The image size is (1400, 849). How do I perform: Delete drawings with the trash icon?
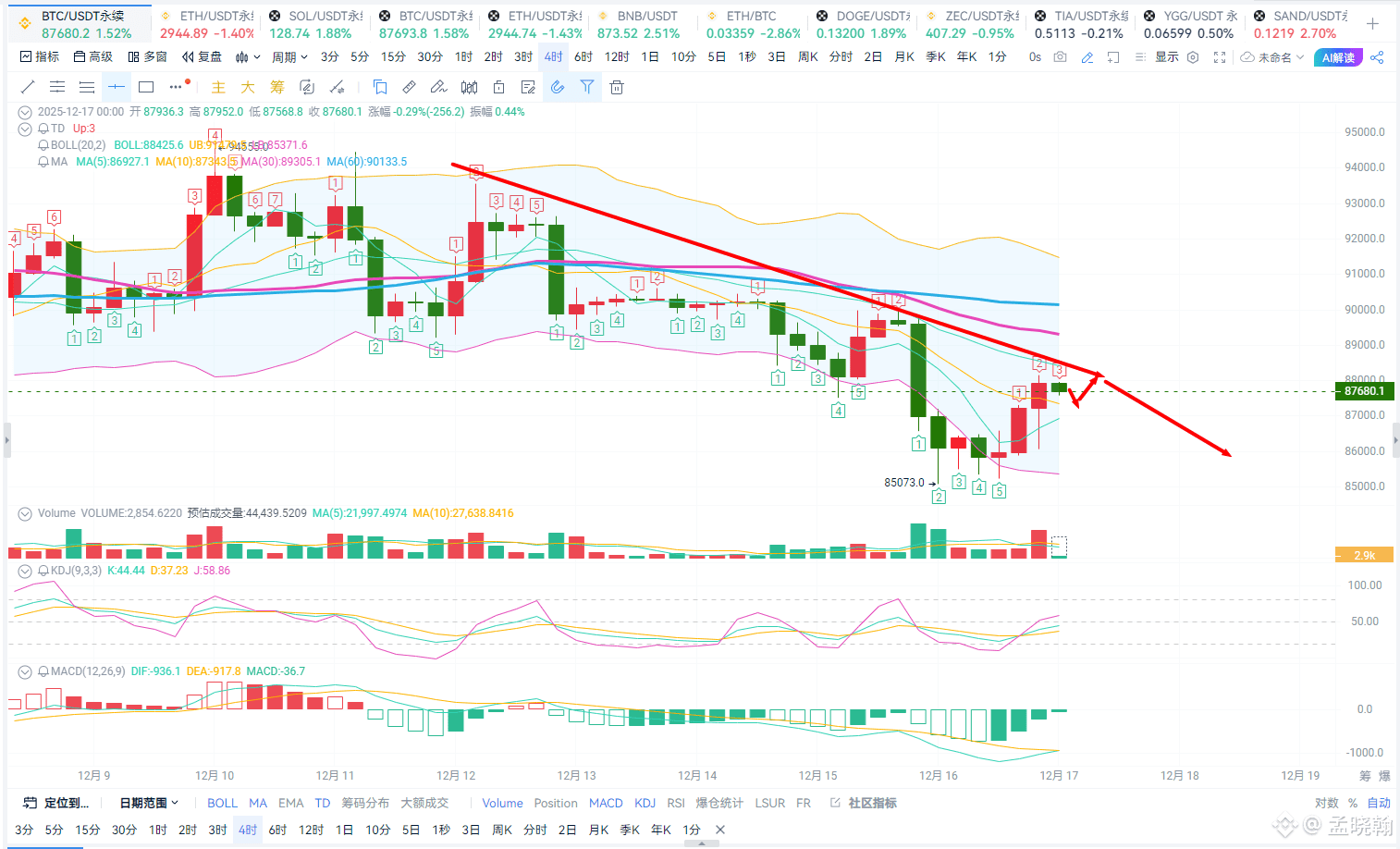pos(617,87)
